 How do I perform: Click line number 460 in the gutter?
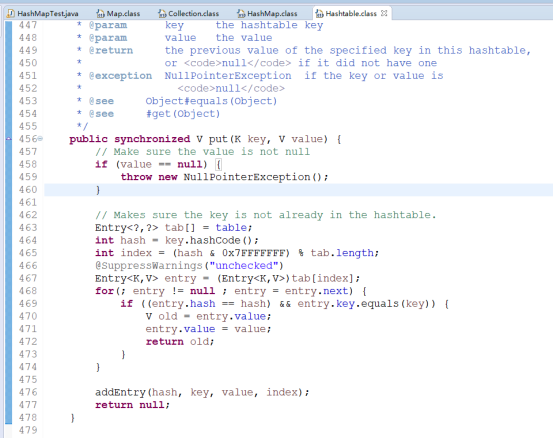tap(28, 190)
